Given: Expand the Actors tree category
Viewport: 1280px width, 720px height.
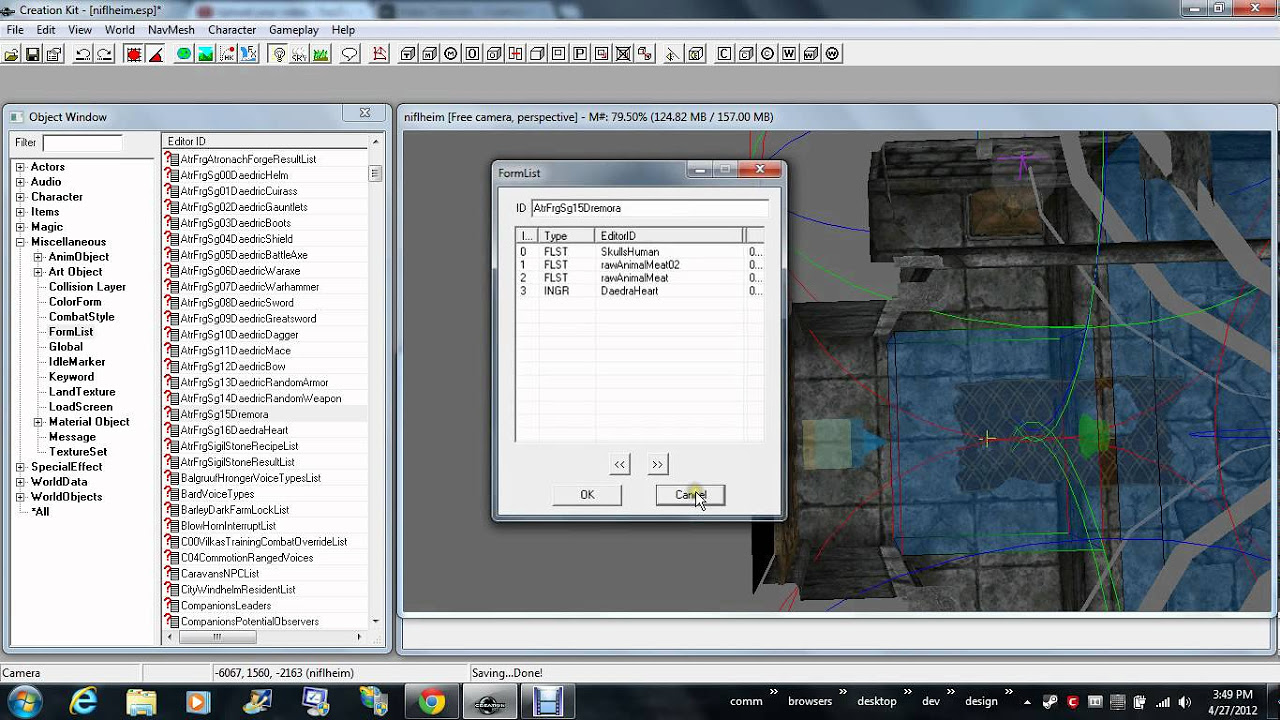Looking at the screenshot, I should [20, 167].
